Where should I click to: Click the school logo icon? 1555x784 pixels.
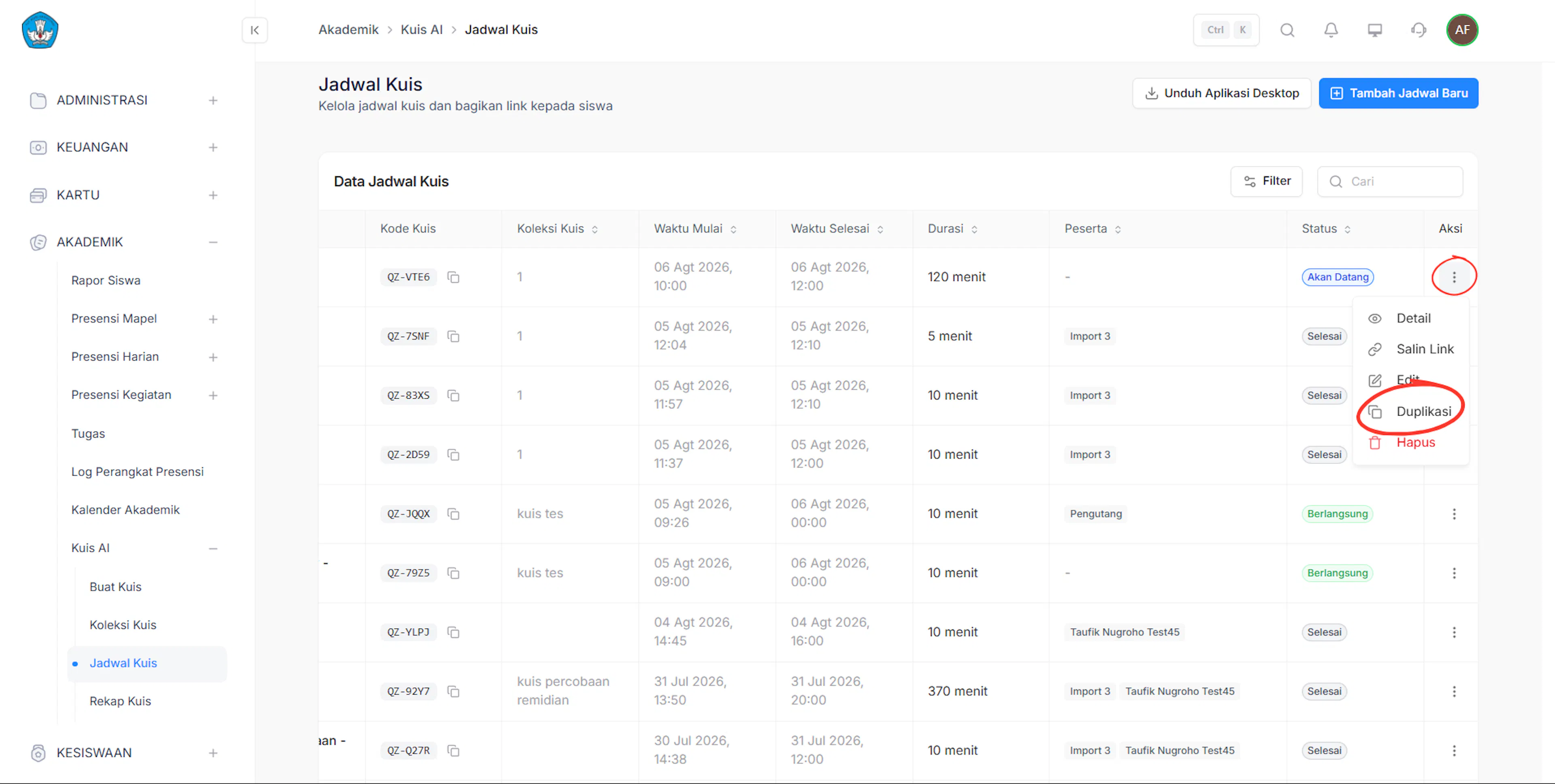(40, 30)
